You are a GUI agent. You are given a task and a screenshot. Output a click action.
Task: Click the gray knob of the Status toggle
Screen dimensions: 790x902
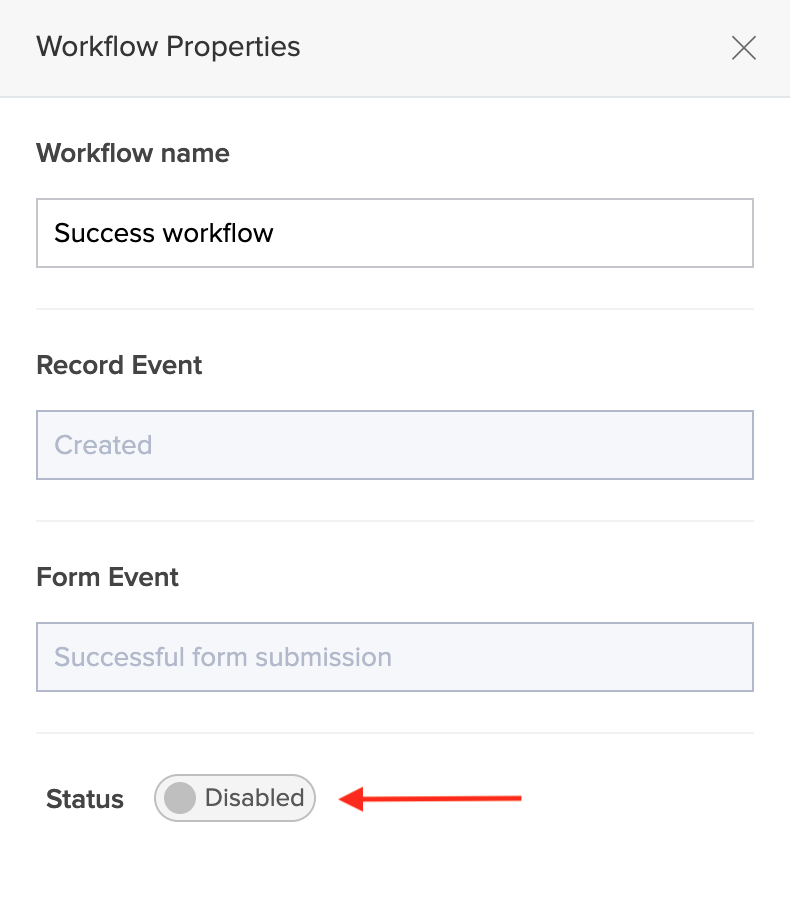(180, 798)
